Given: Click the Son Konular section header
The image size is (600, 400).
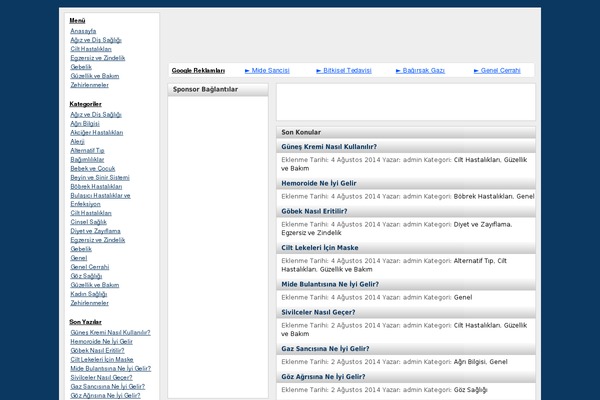Looking at the screenshot, I should (406, 132).
